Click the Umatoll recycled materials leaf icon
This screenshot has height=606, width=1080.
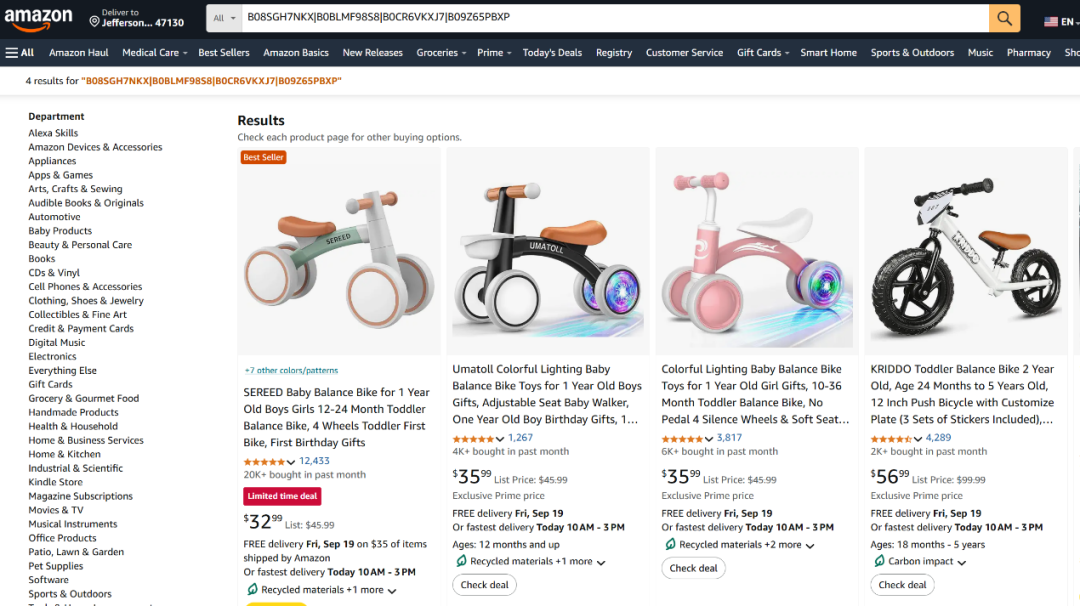click(461, 561)
